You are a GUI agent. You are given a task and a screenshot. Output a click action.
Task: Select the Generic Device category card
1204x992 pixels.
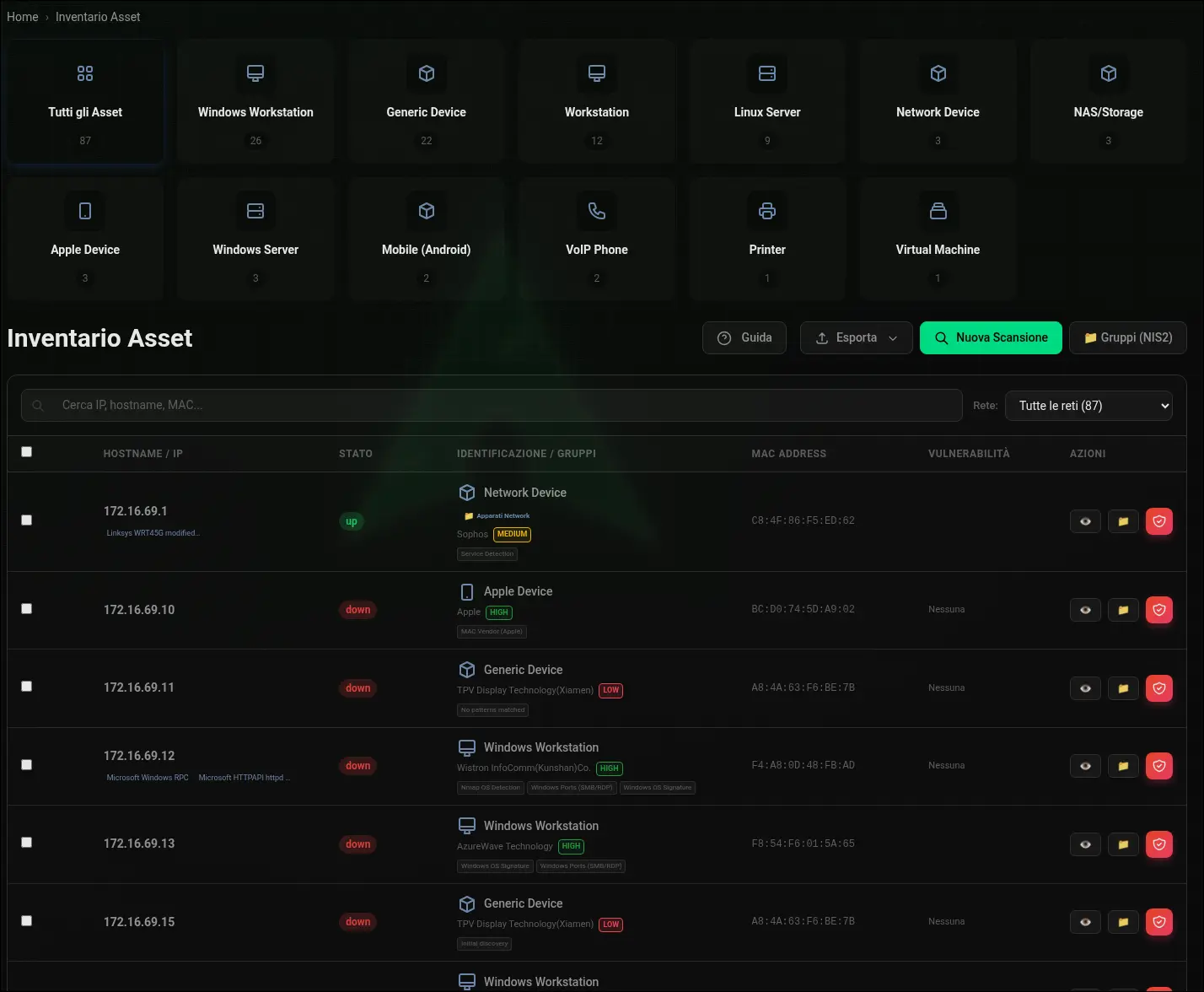click(427, 101)
